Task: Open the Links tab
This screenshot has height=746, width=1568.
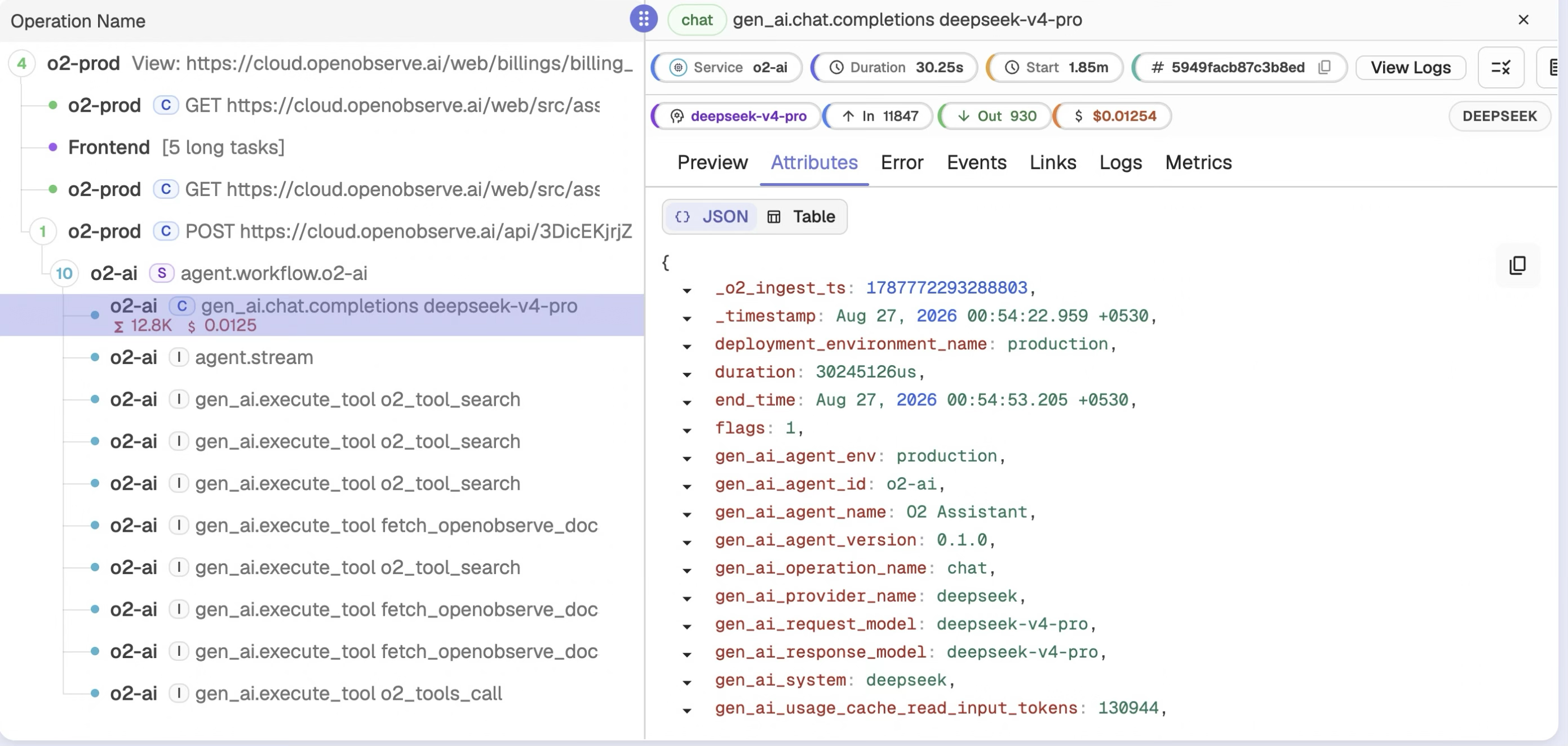Action: (1052, 162)
